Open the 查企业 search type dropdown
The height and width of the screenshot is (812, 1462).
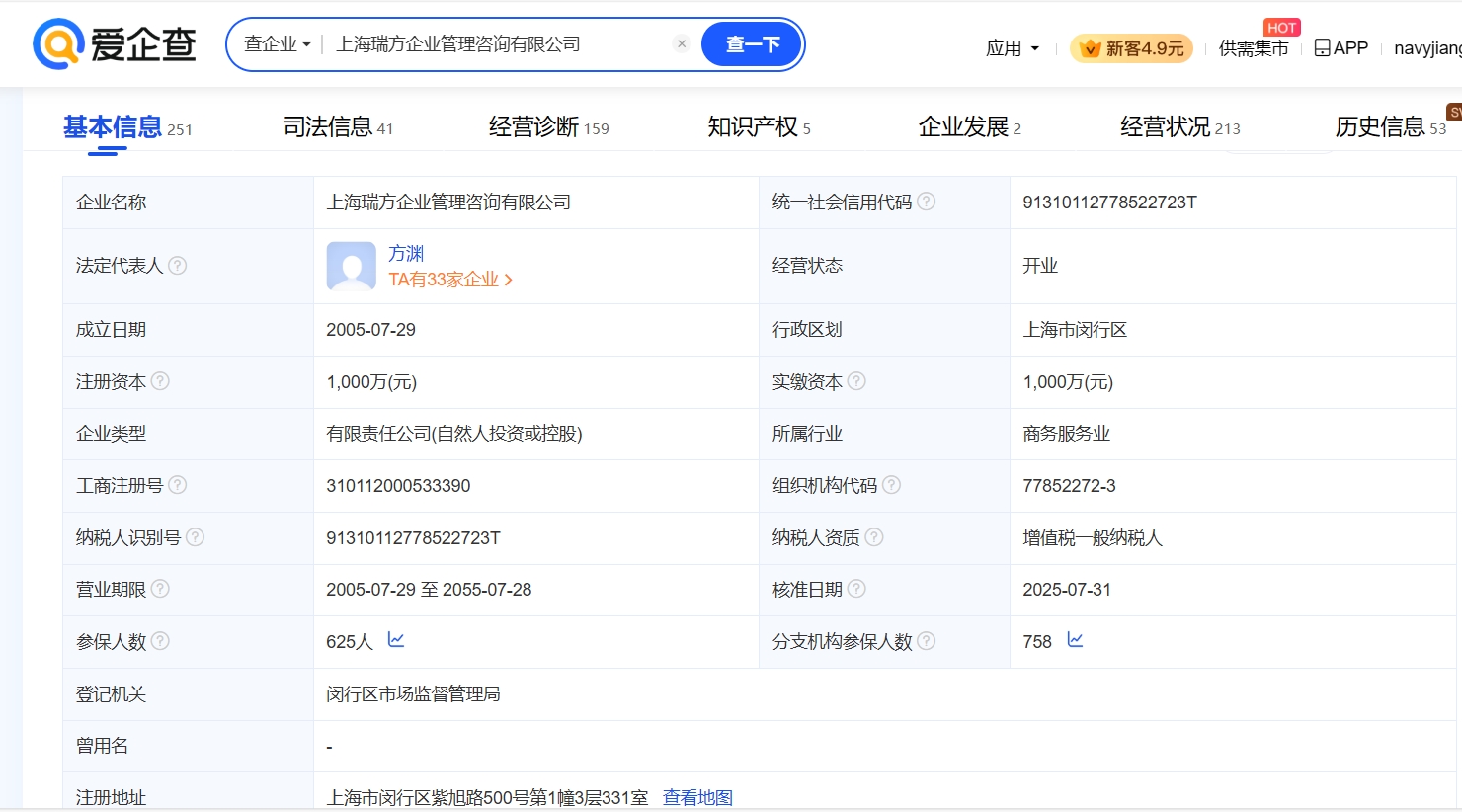coord(277,44)
